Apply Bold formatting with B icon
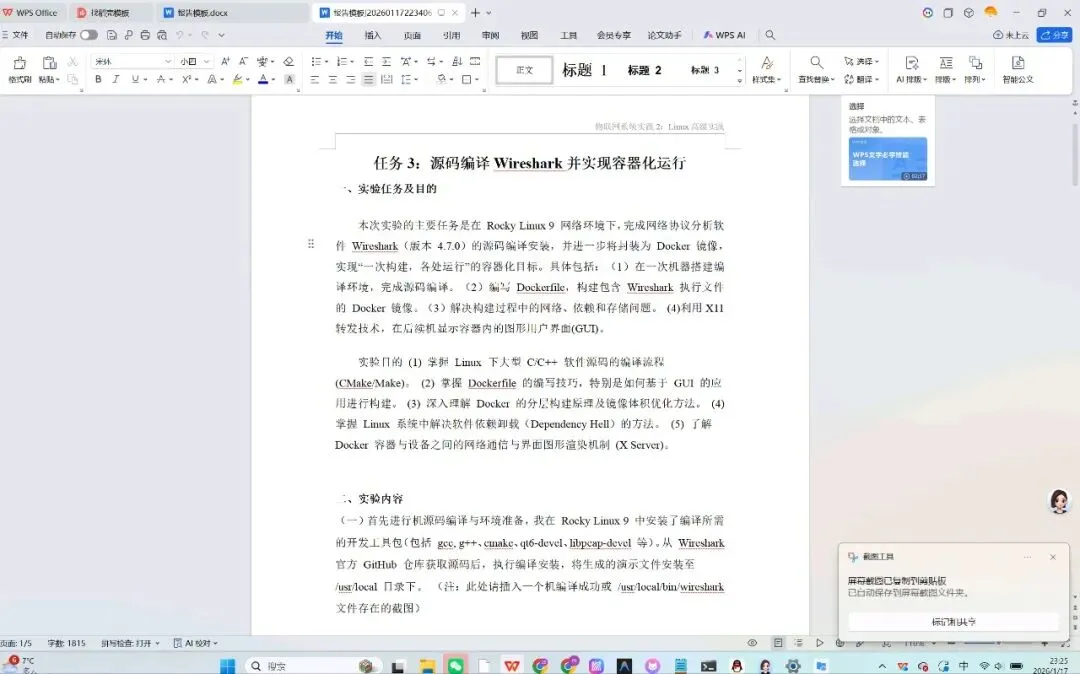 98,79
